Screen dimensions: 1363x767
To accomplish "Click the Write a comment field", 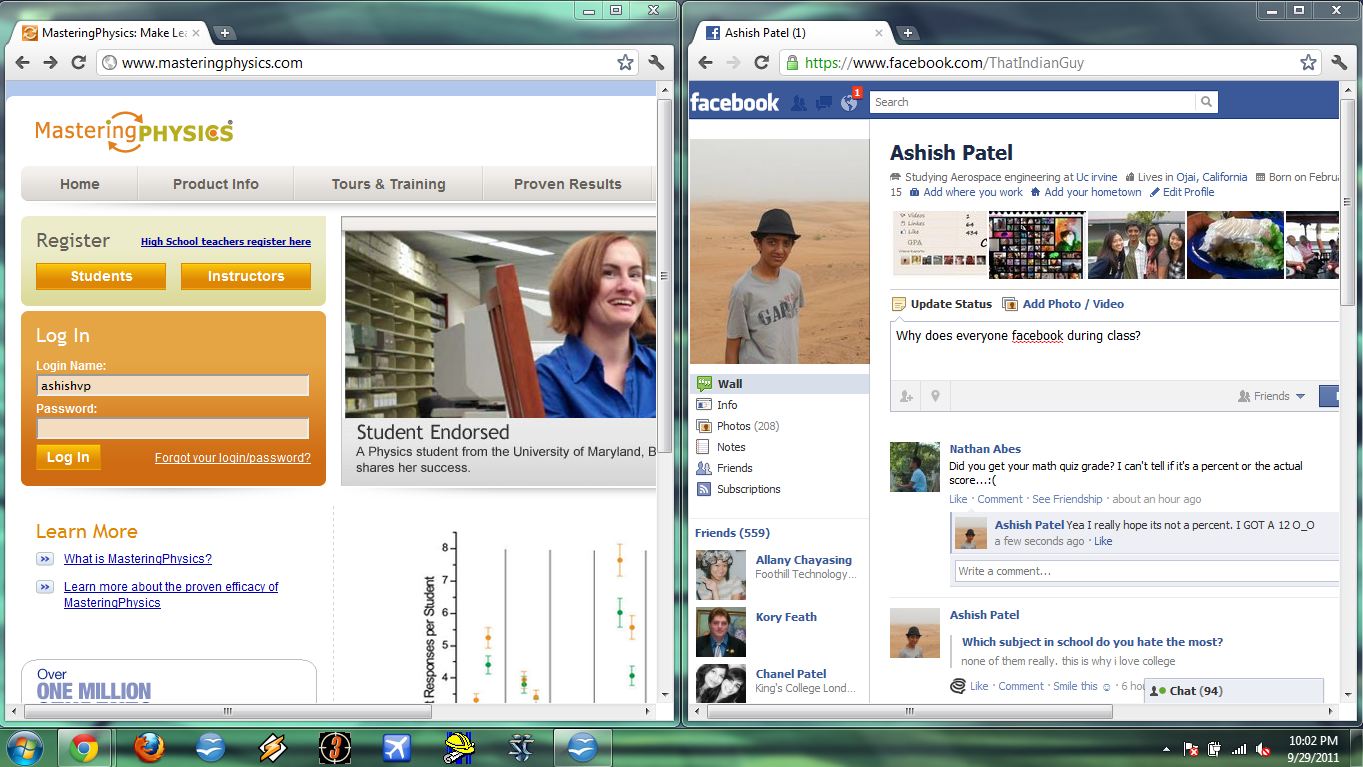I will click(x=1147, y=571).
